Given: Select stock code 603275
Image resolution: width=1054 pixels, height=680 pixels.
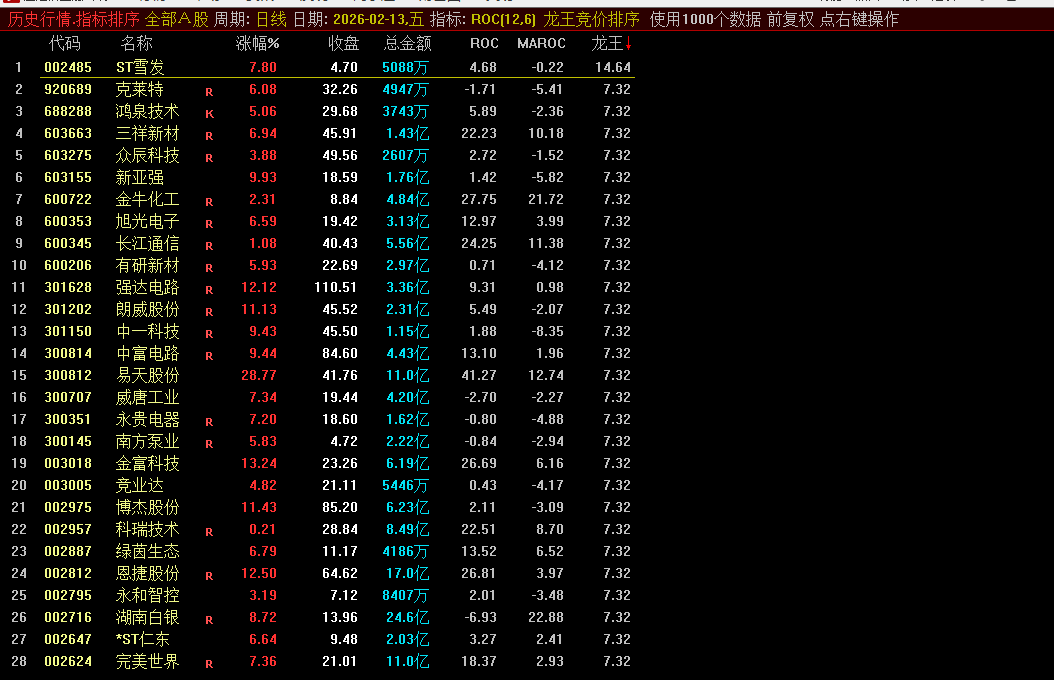Looking at the screenshot, I should (68, 155).
